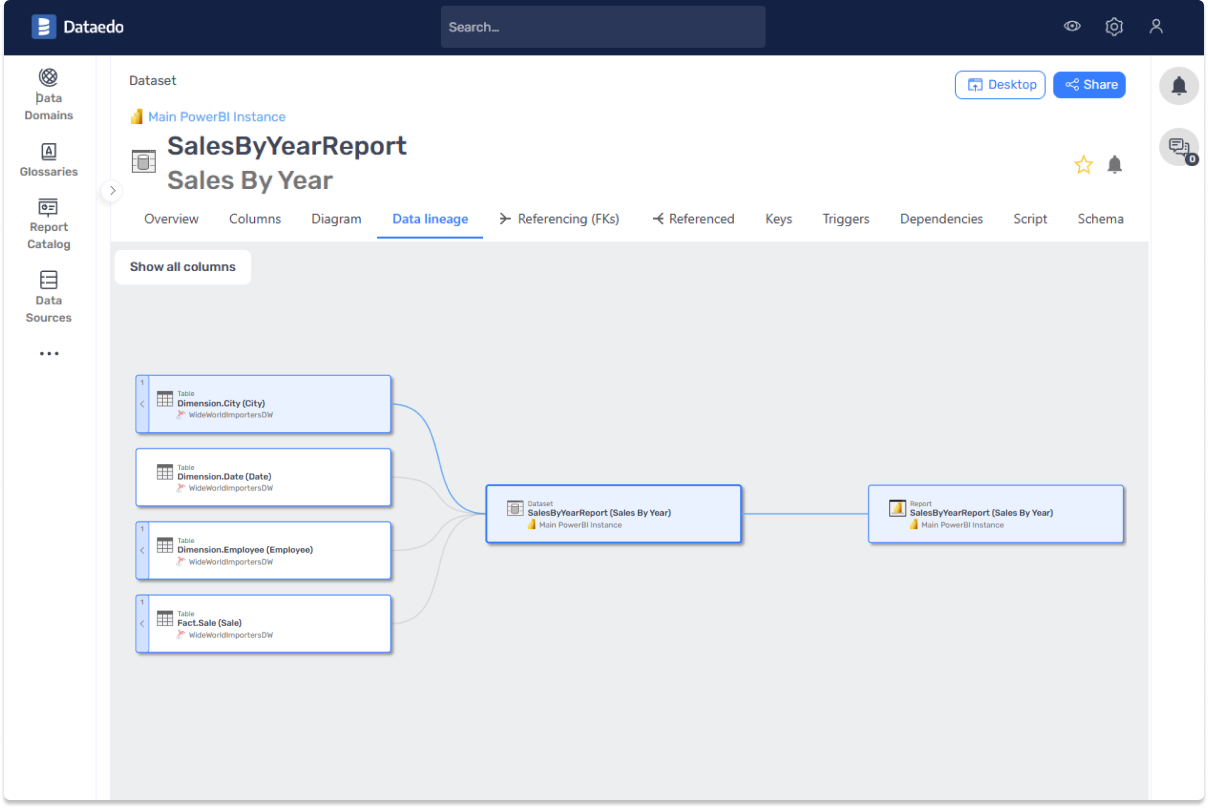Click the Dimension.Employee (Employee) node label

pos(245,550)
